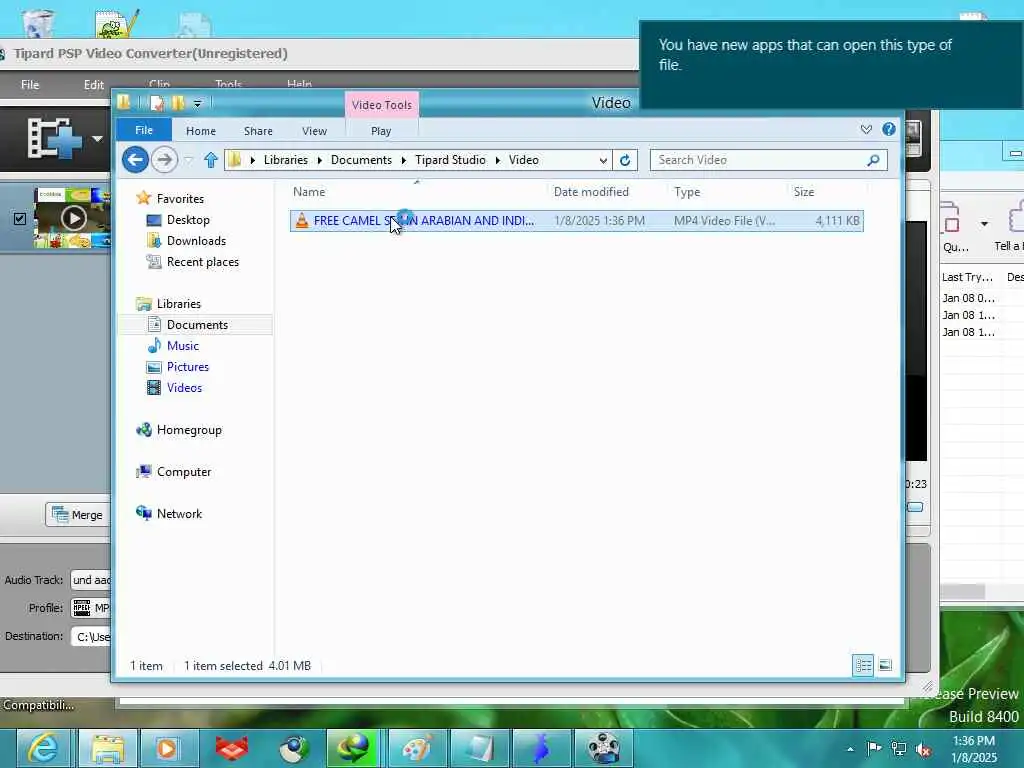
Task: Open Customize Quick Access Toolbar dropdown
Action: coord(198,103)
